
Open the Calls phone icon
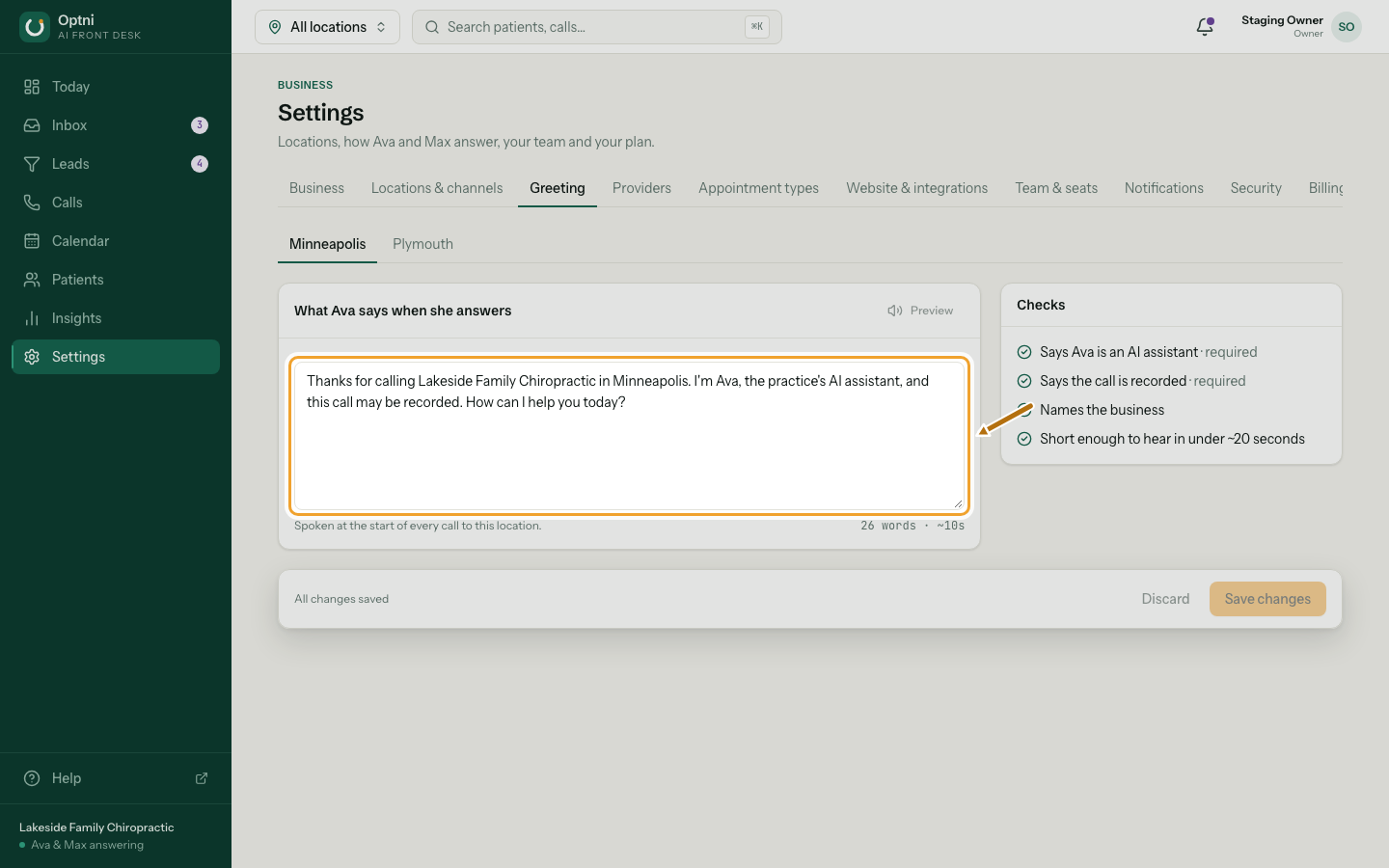coord(32,203)
